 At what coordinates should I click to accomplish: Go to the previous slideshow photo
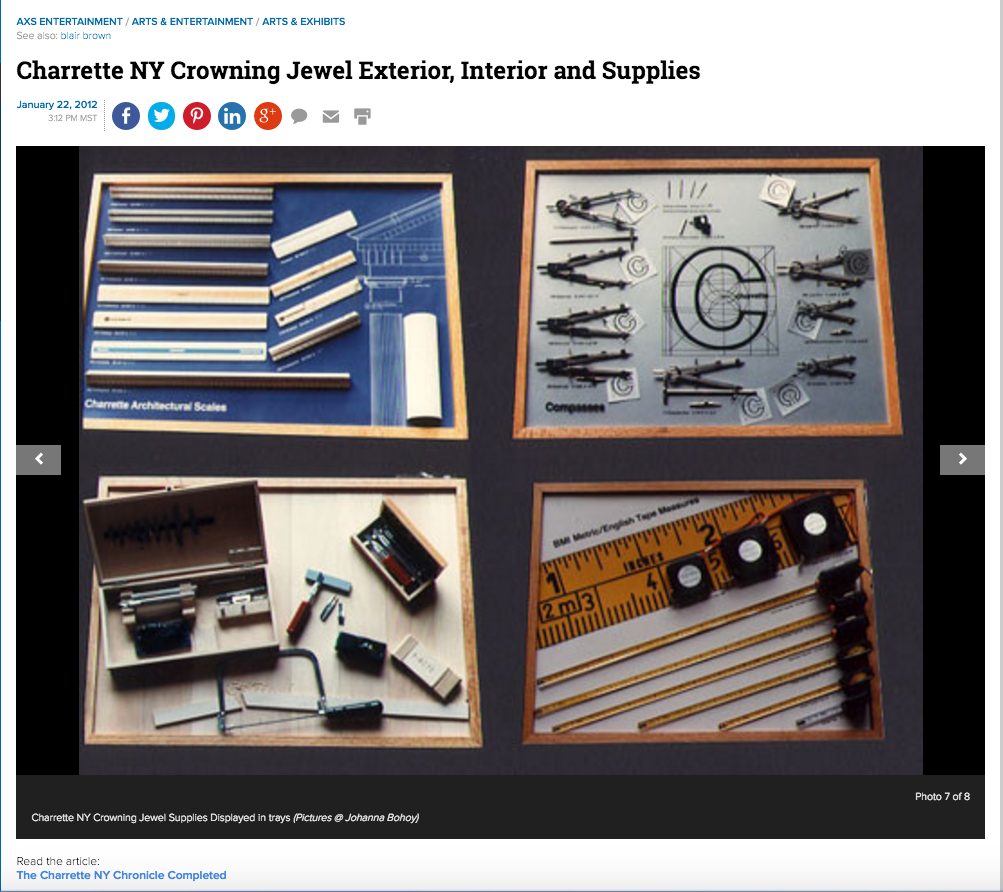(x=39, y=459)
